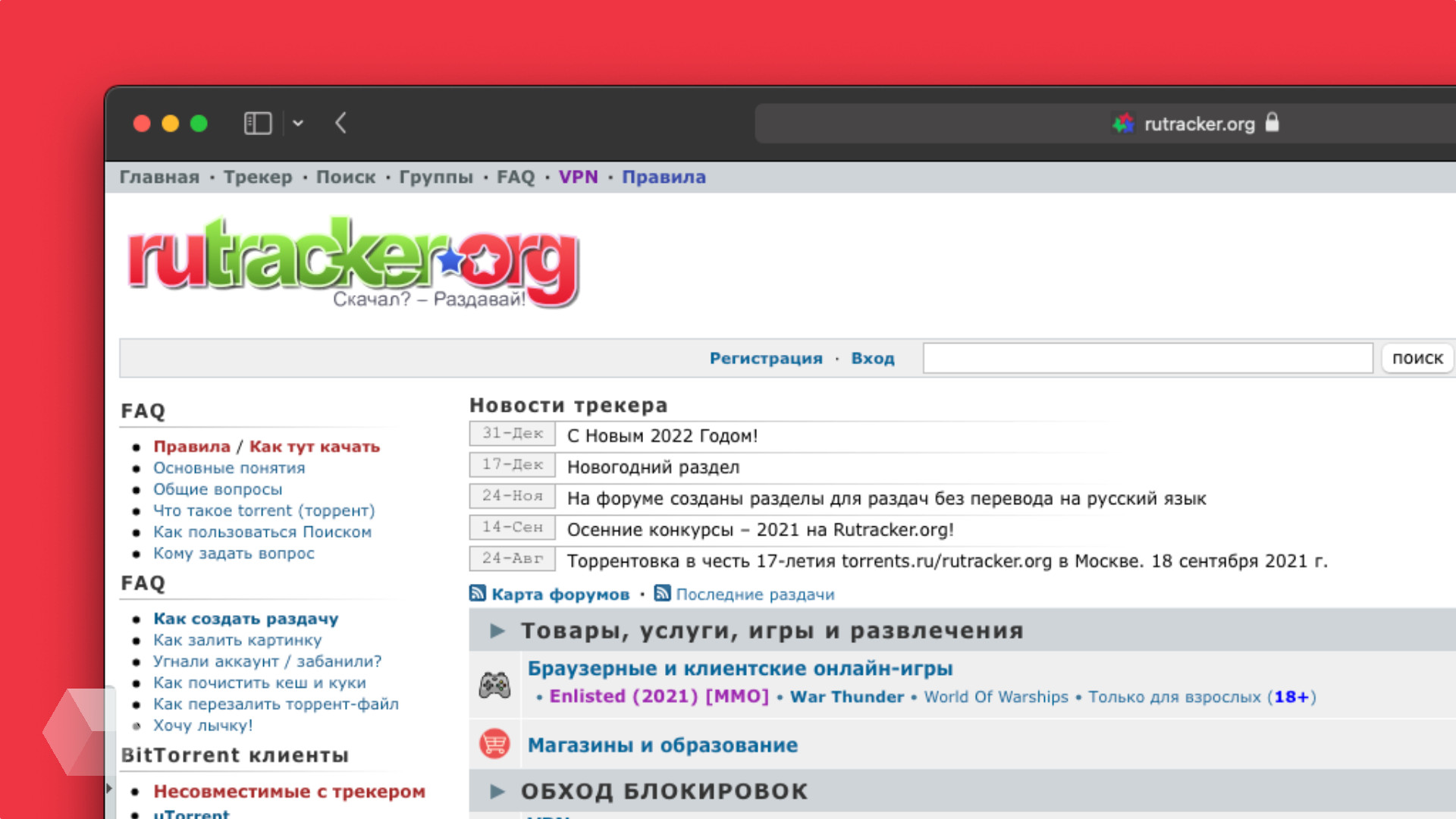This screenshot has height=819, width=1456.
Task: Open the Основные понятия link
Action: [229, 468]
